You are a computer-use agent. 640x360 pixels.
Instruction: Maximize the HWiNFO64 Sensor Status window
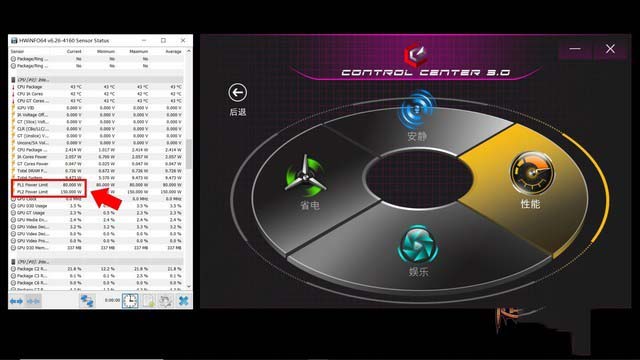click(x=163, y=40)
